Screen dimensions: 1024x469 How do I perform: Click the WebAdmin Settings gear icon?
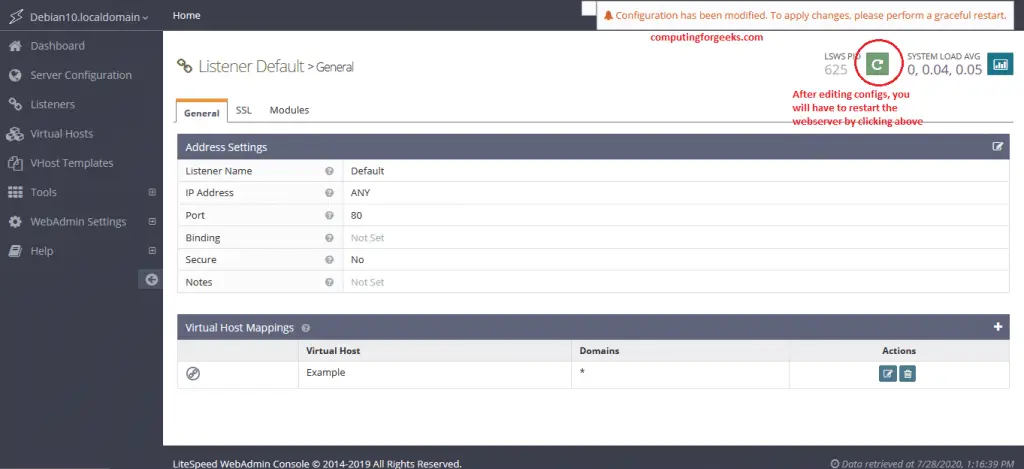pos(15,222)
